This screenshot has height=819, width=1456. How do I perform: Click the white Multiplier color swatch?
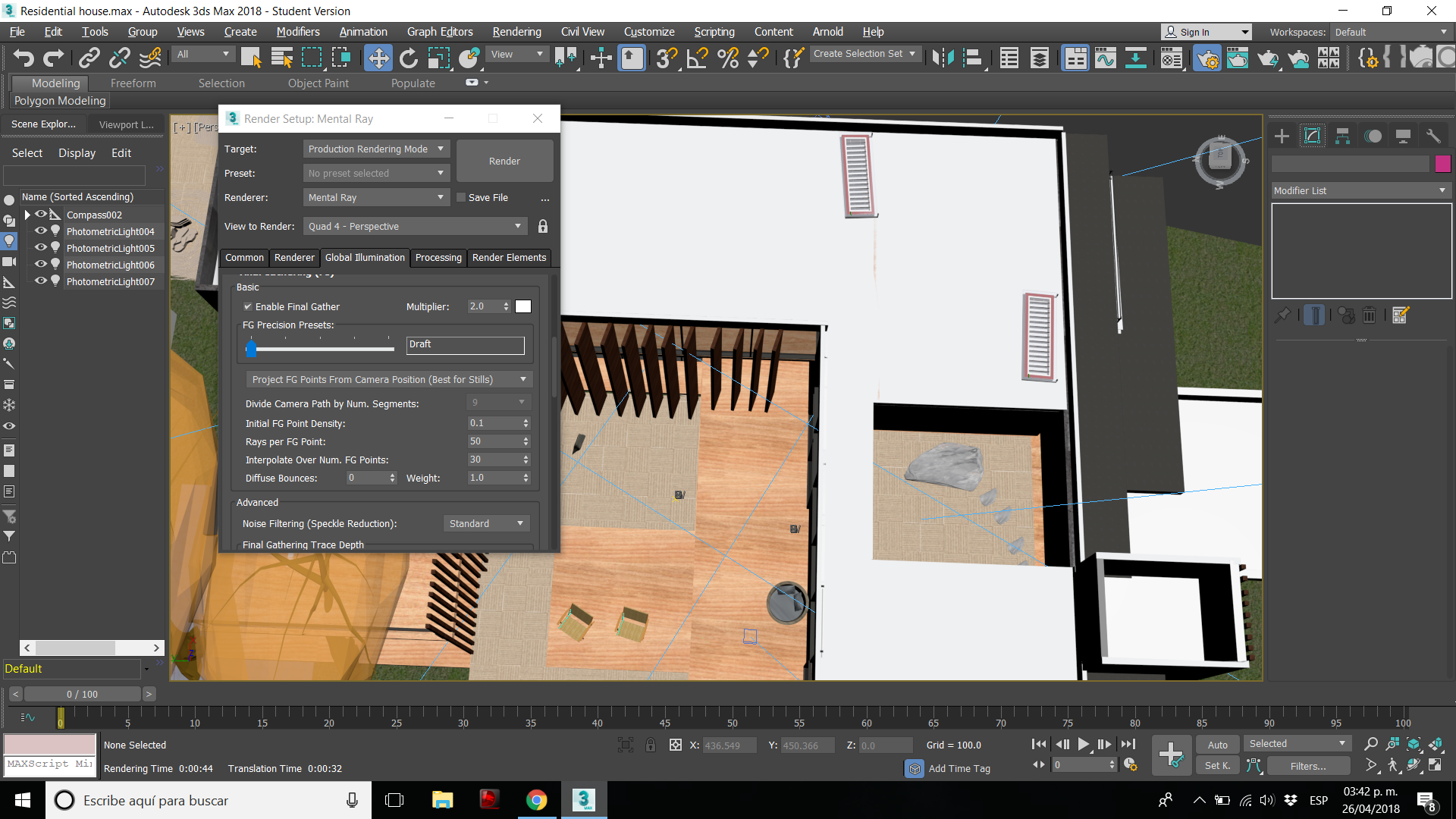coord(523,306)
